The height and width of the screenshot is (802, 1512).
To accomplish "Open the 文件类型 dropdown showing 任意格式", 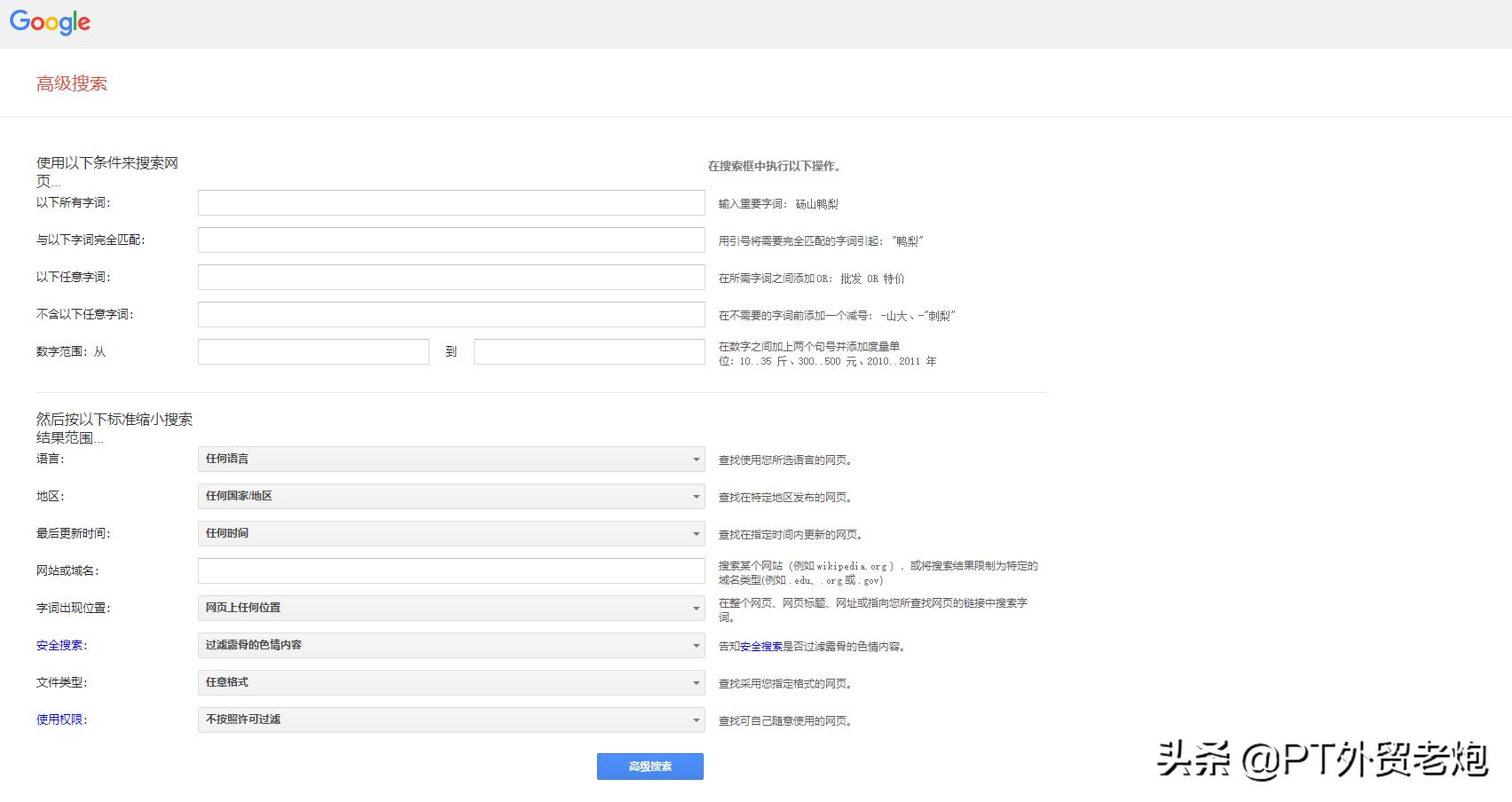I will [x=451, y=682].
